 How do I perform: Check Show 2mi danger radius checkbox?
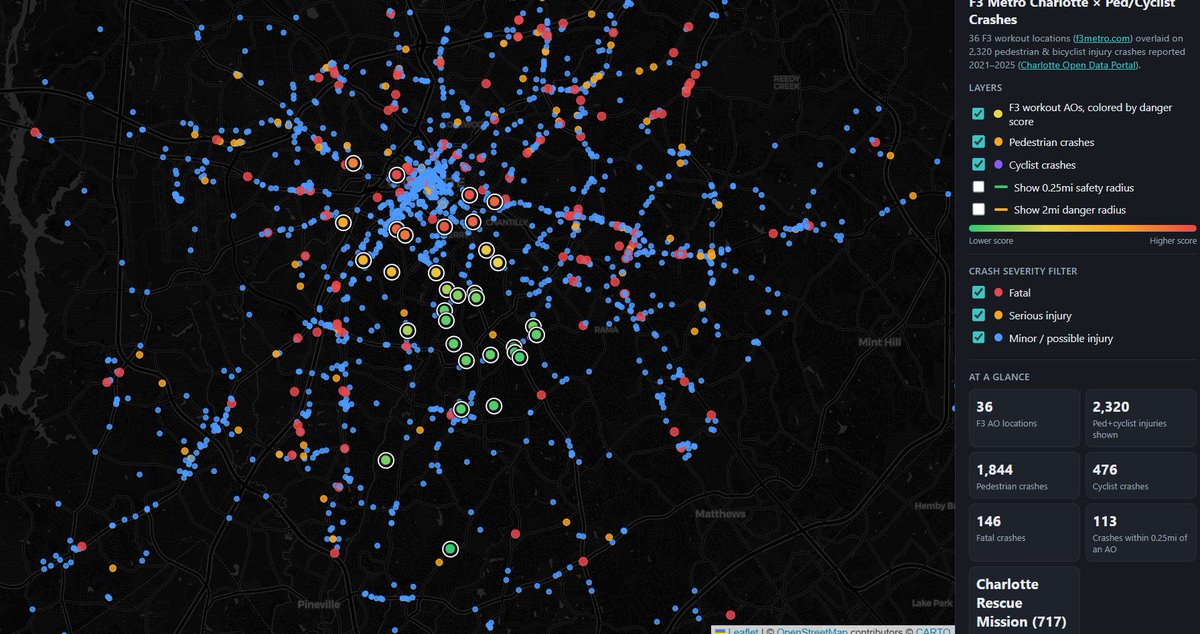pyautogui.click(x=978, y=210)
